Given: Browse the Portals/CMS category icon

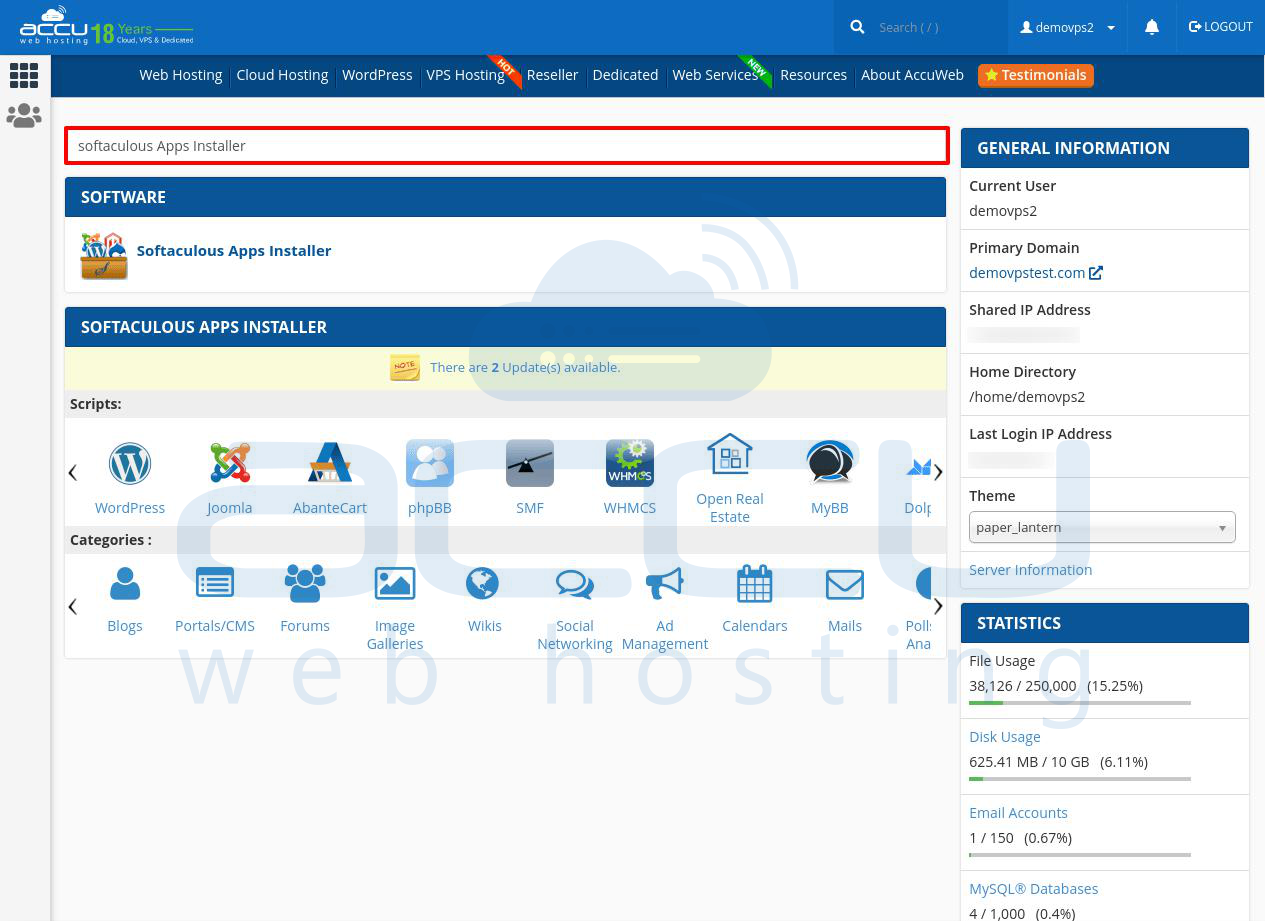Looking at the screenshot, I should [215, 584].
